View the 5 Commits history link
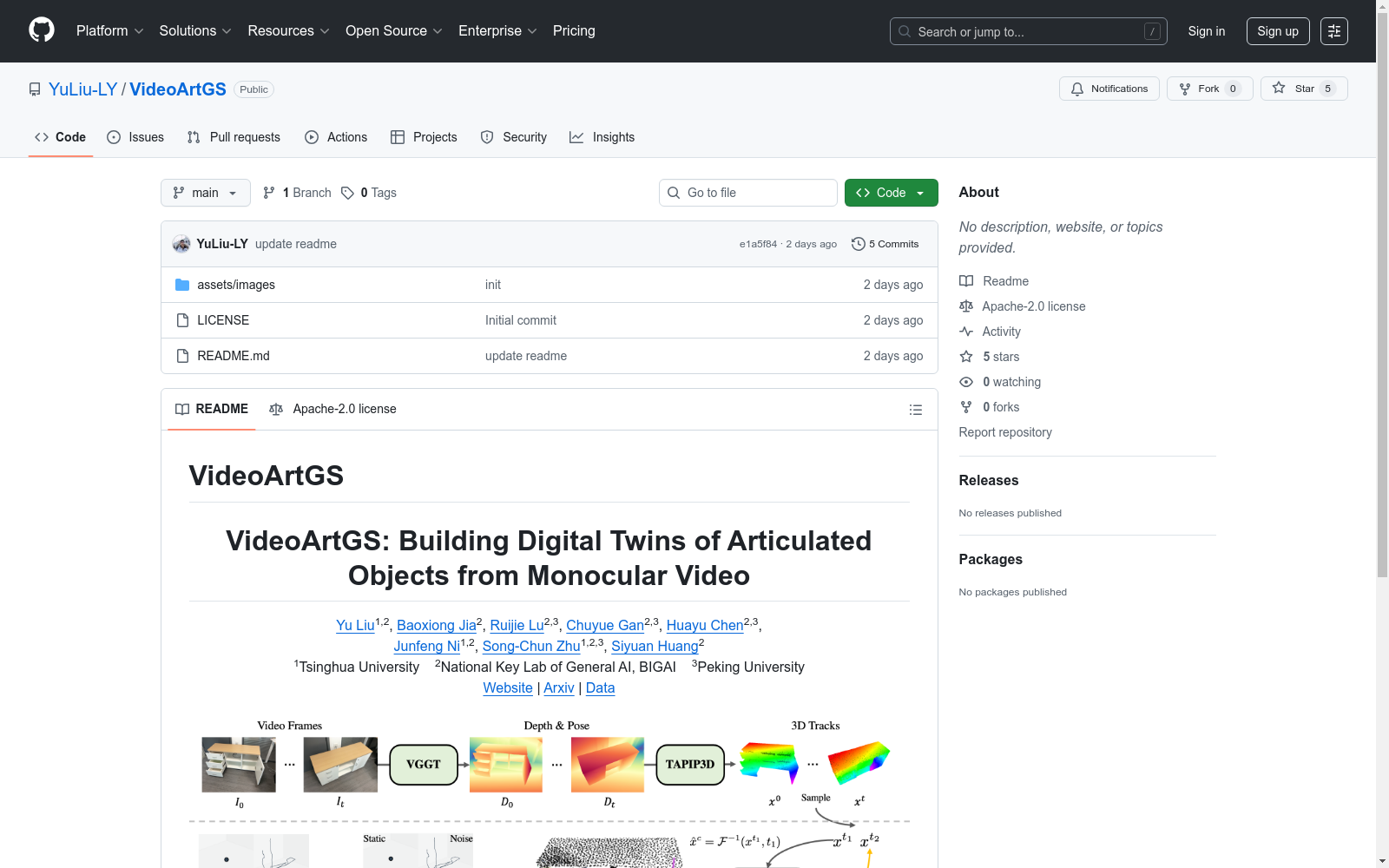 tap(885, 244)
